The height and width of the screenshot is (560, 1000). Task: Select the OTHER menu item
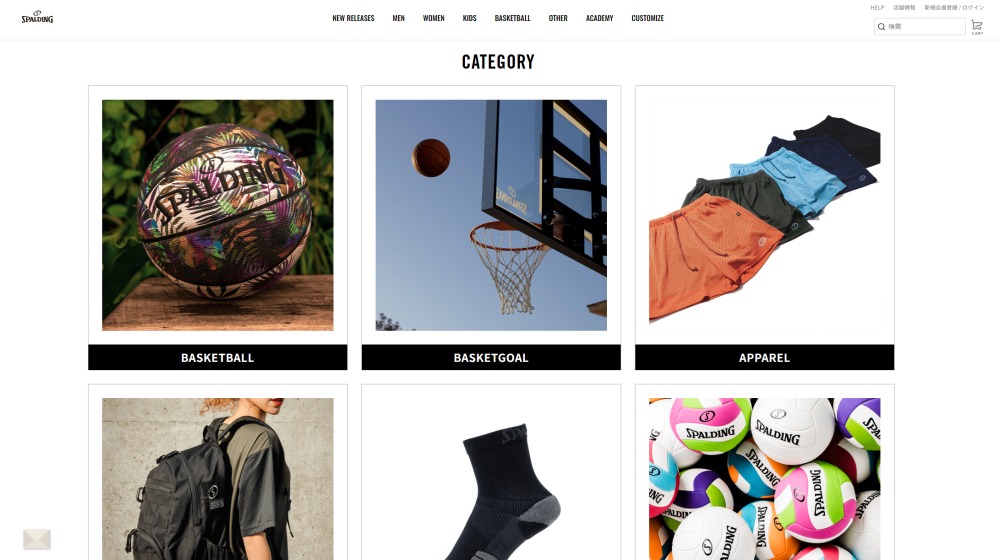[x=558, y=18]
